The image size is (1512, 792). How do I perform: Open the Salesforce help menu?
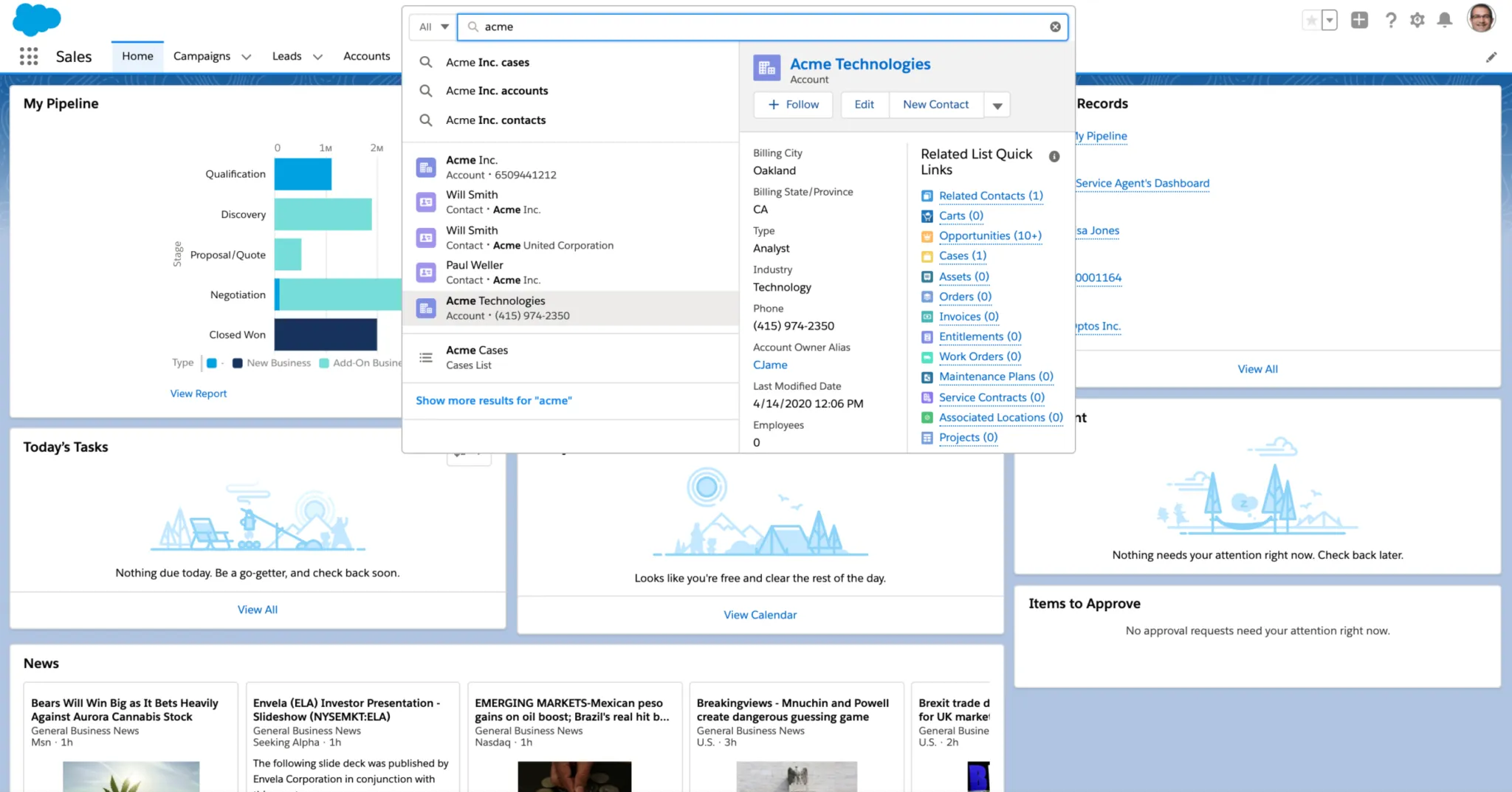coord(1391,20)
